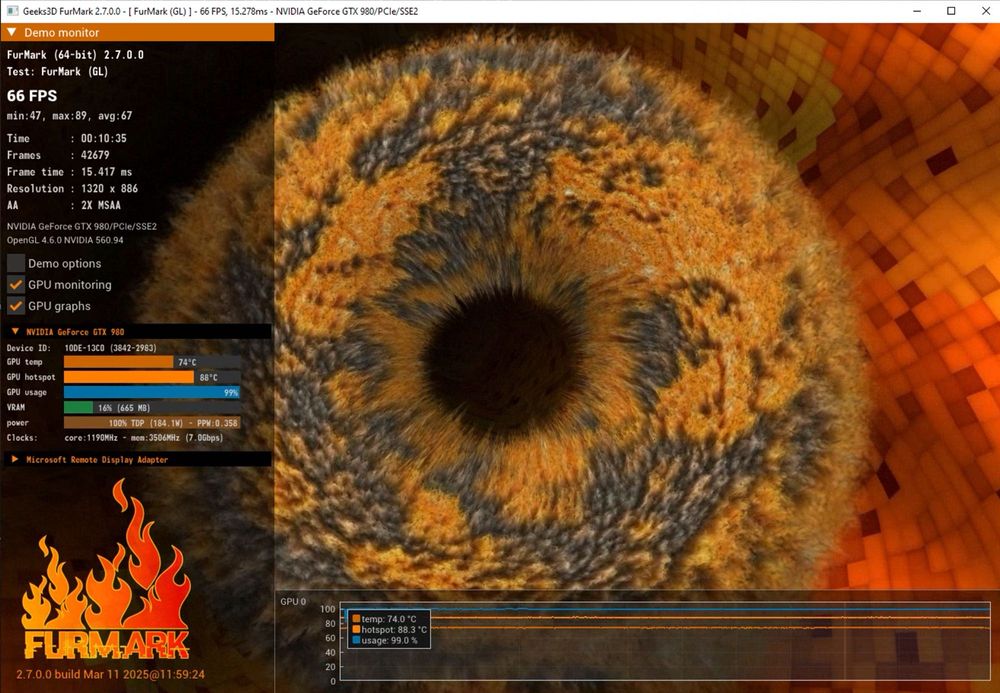Click the Device ID 10DE-13C0 text
The width and height of the screenshot is (1000, 693).
pos(110,347)
